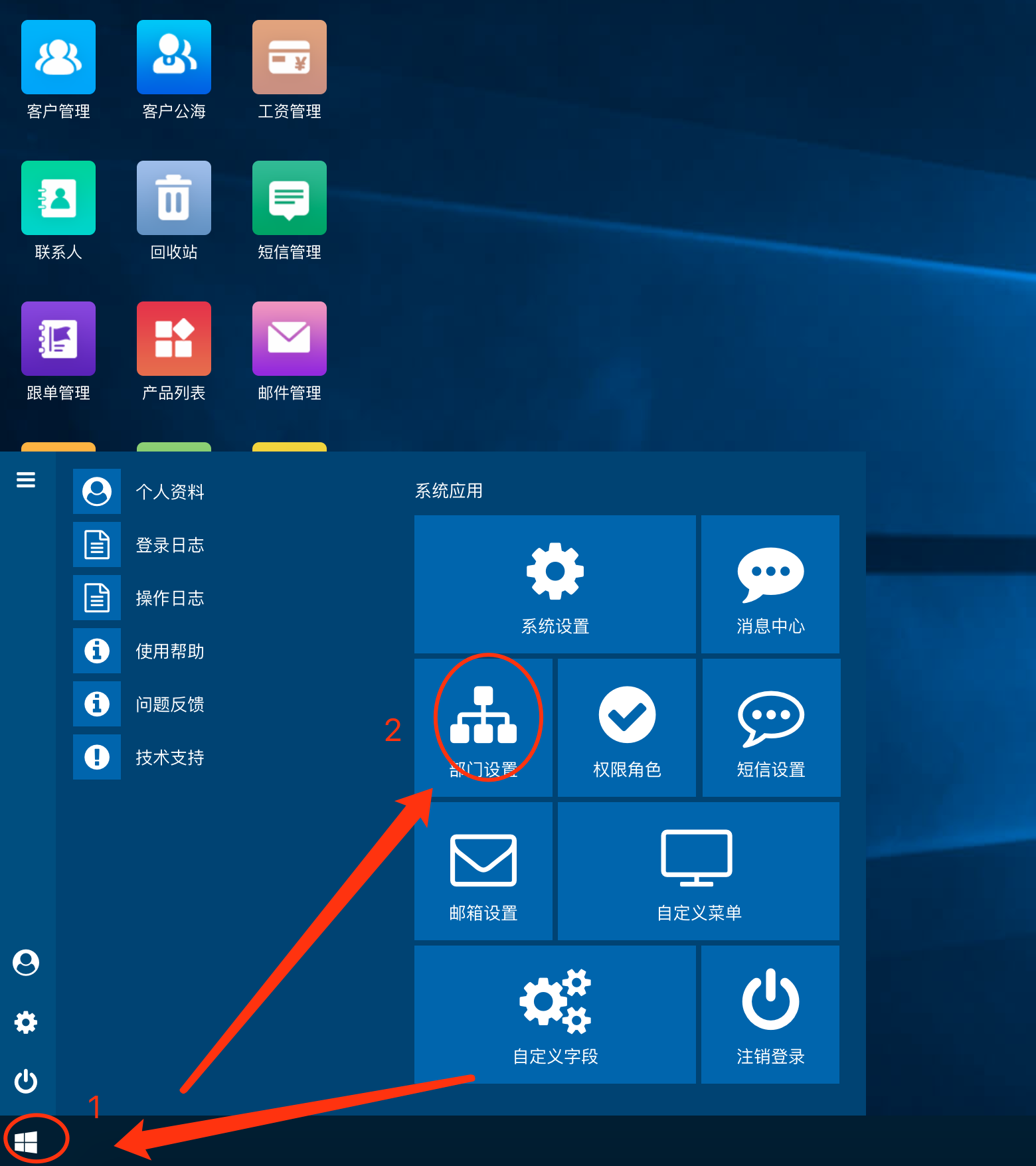
Task: Click the settings gear in the left strip
Action: point(26,1023)
